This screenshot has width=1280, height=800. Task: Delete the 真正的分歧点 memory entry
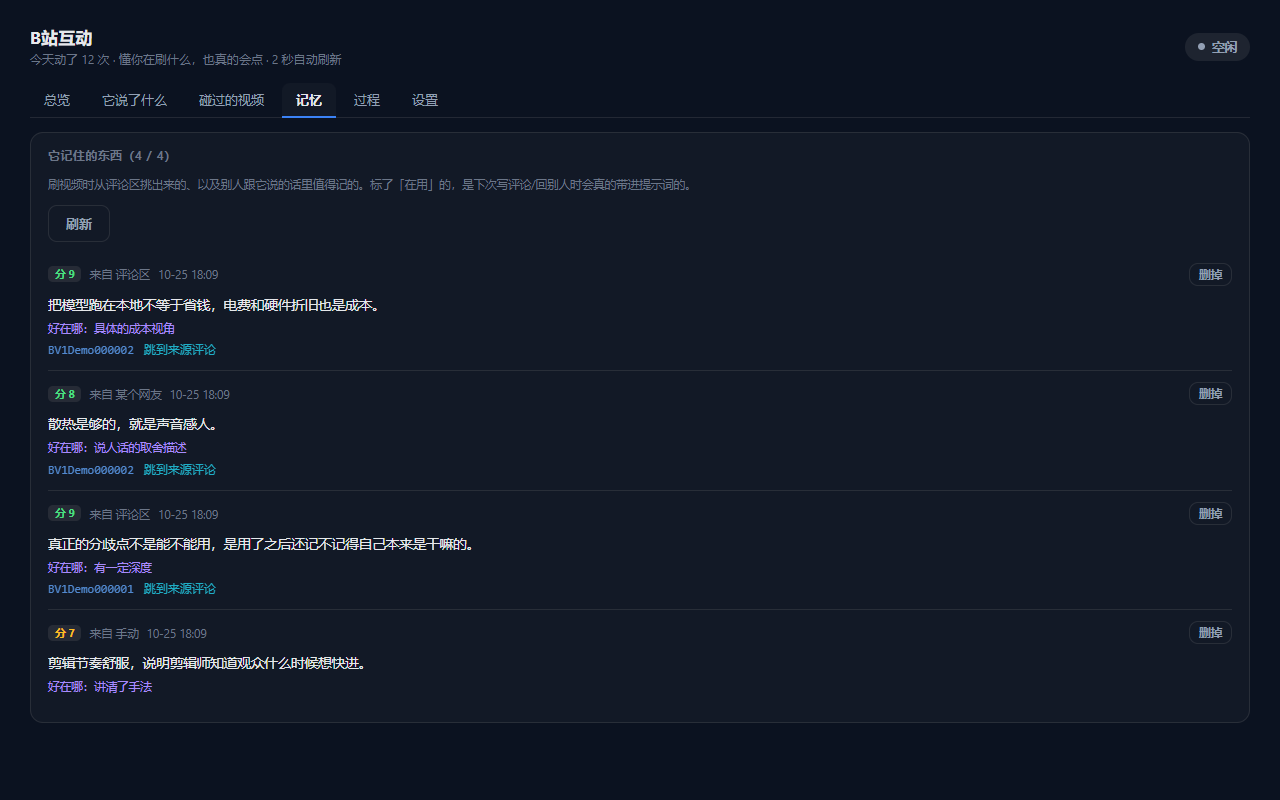tap(1210, 514)
